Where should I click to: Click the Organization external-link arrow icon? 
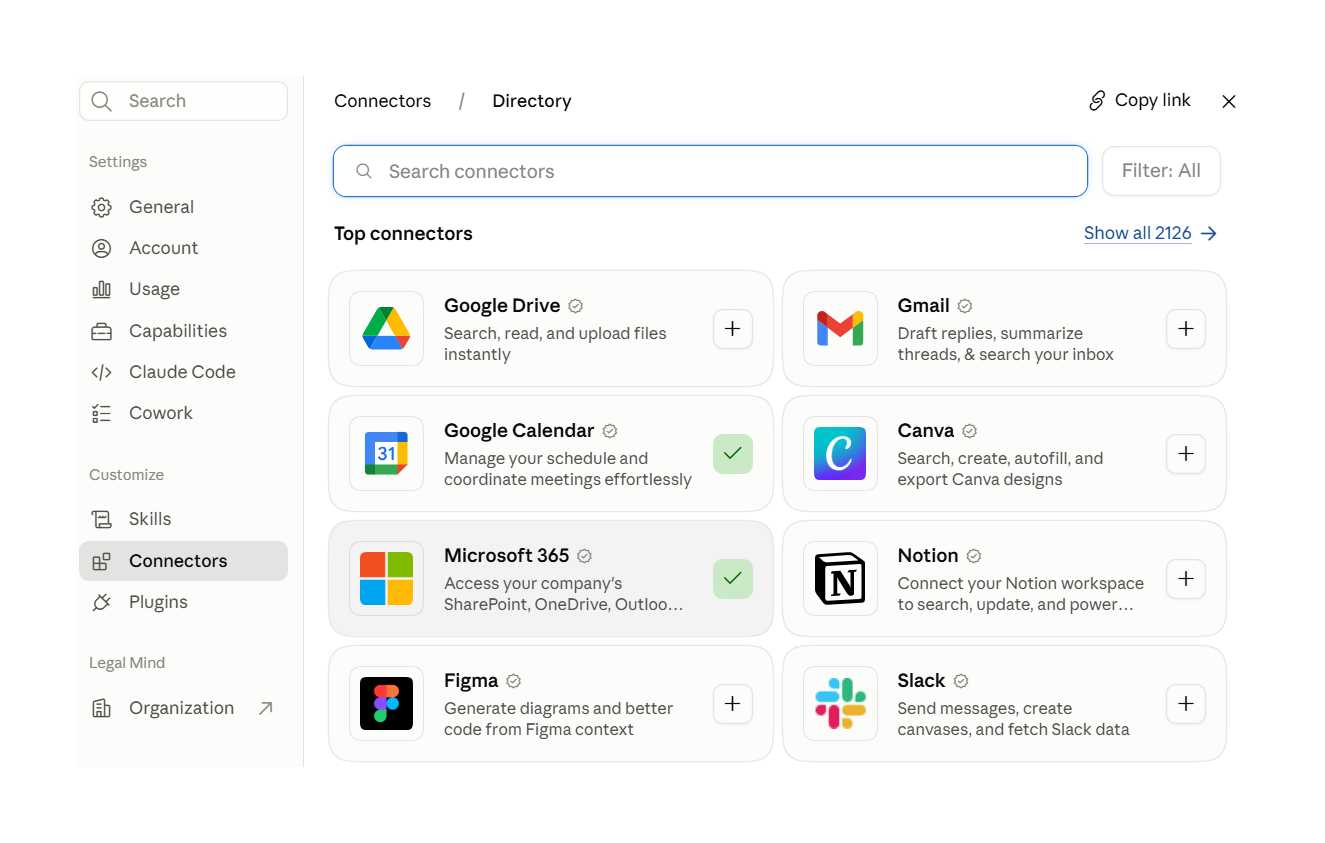265,708
